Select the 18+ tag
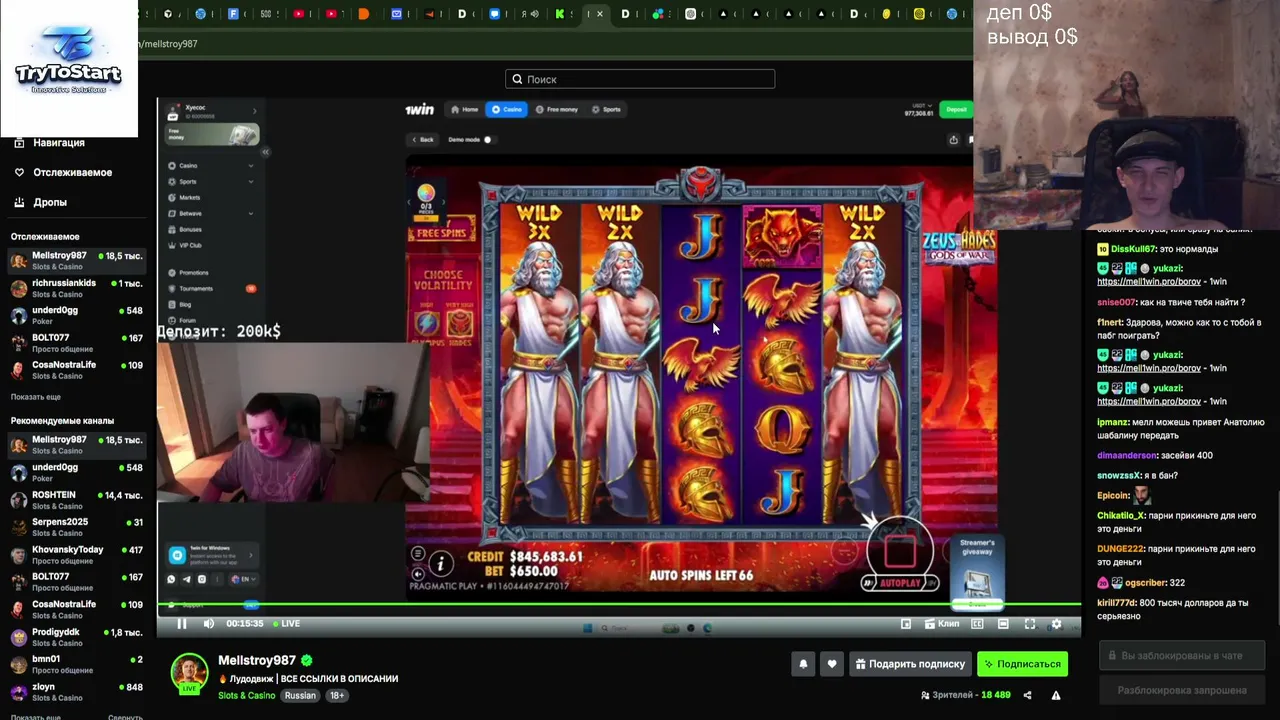The width and height of the screenshot is (1280, 720). tap(337, 695)
